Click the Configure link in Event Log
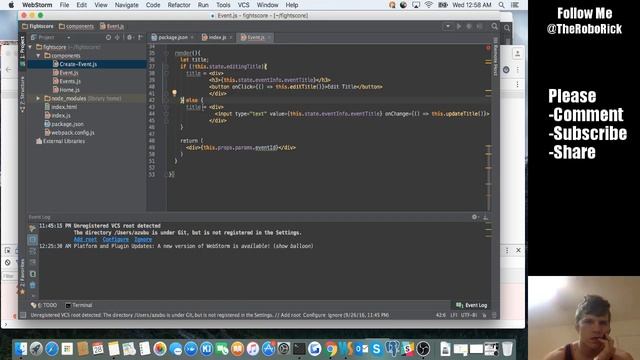This screenshot has width=640, height=360. 116,240
